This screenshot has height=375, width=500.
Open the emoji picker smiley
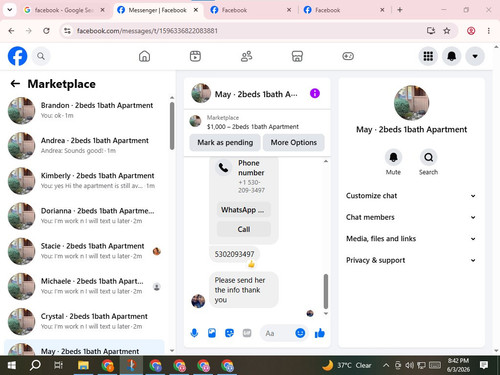(x=300, y=333)
